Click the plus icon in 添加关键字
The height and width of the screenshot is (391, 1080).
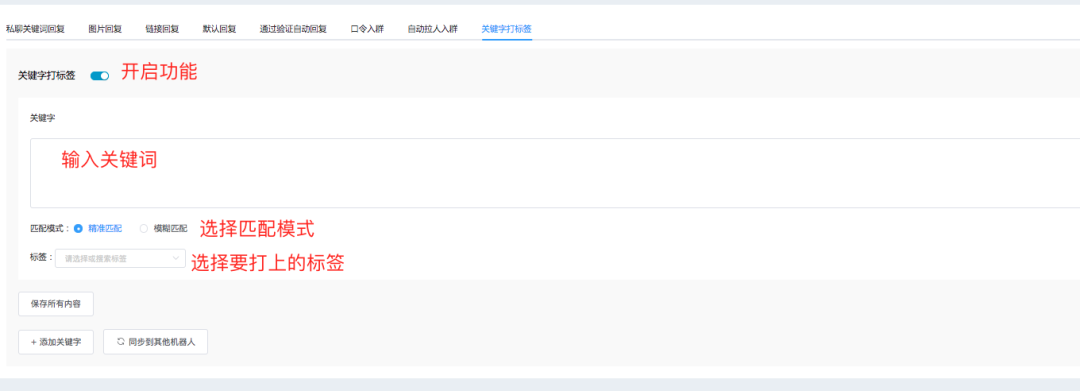tap(34, 342)
